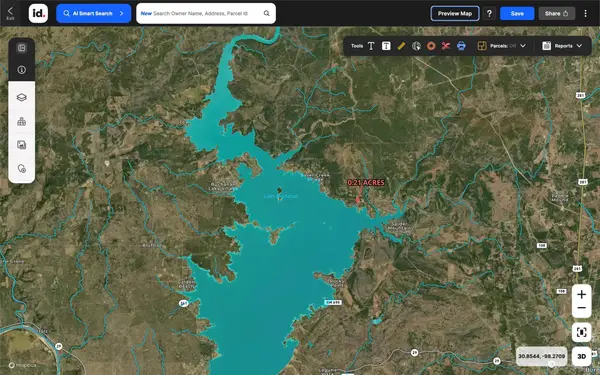Click the Reports document icon
600x375 pixels.
(x=546, y=46)
